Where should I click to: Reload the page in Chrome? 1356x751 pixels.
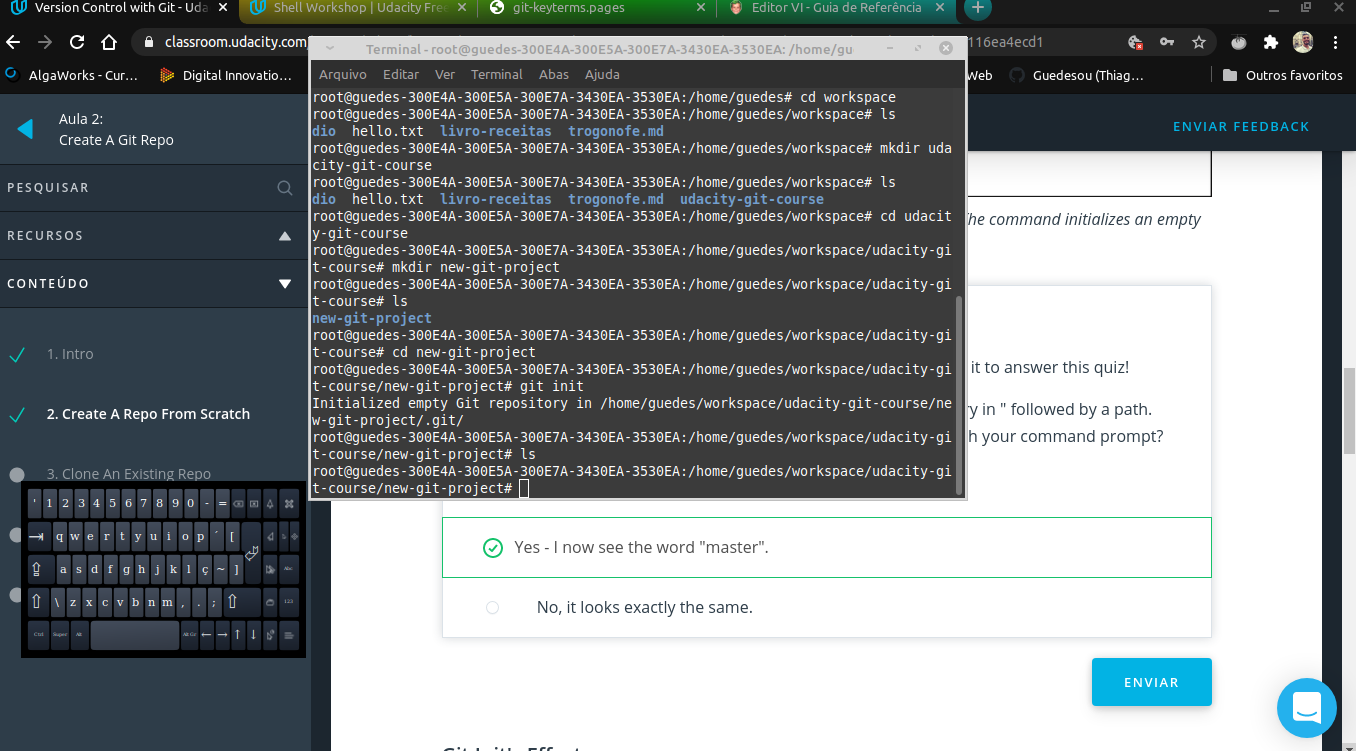(77, 43)
